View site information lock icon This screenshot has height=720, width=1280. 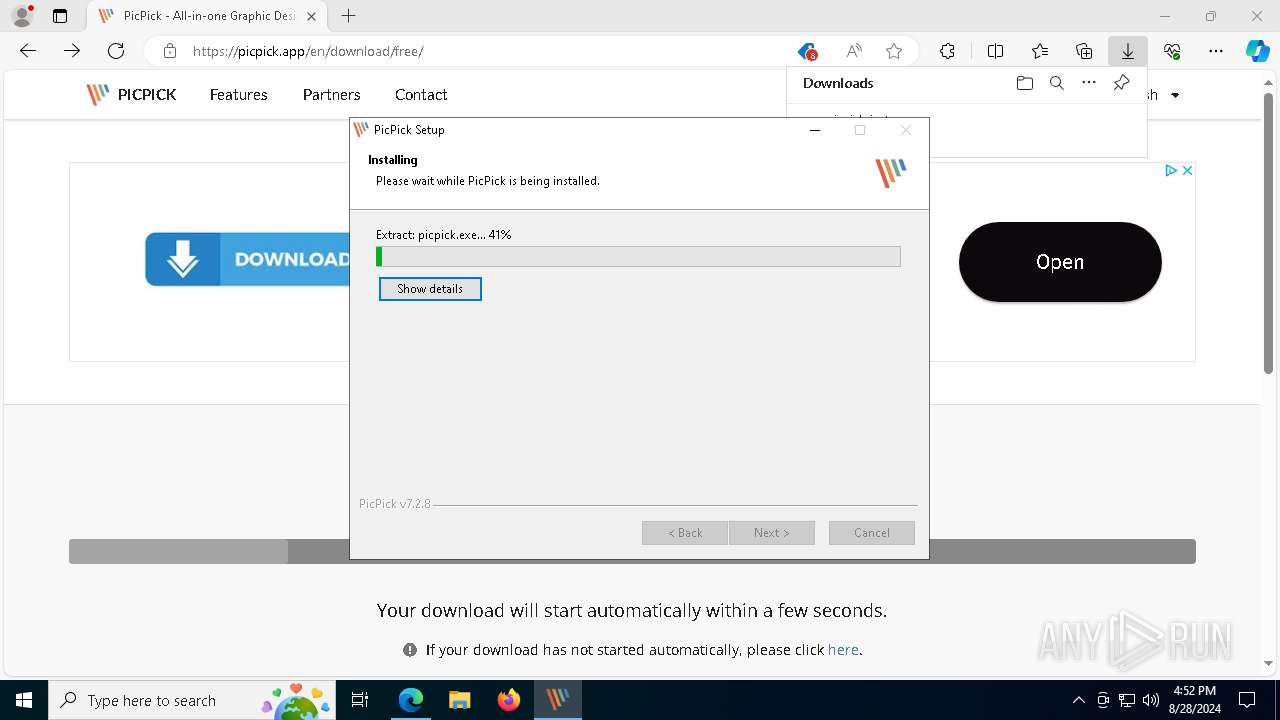tap(170, 51)
